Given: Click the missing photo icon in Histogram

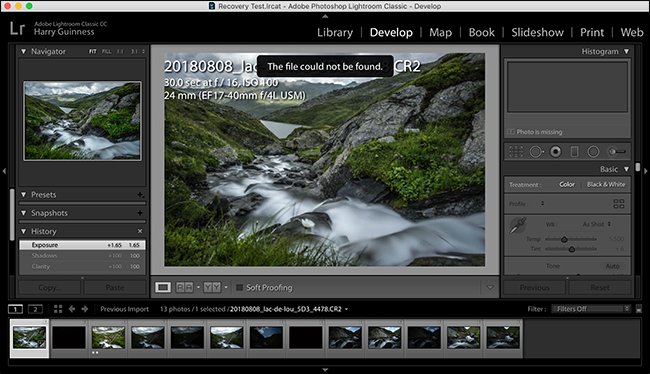Looking at the screenshot, I should click(x=511, y=132).
